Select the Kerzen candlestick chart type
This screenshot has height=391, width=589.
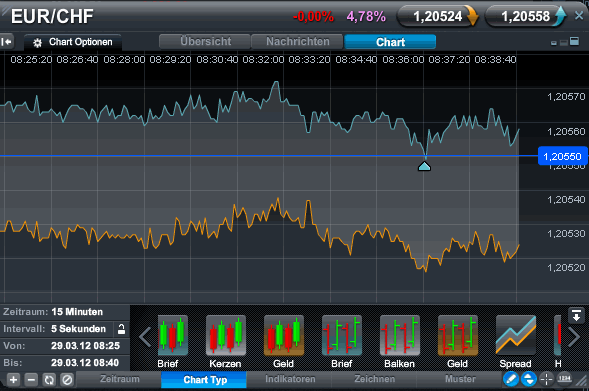(x=226, y=335)
